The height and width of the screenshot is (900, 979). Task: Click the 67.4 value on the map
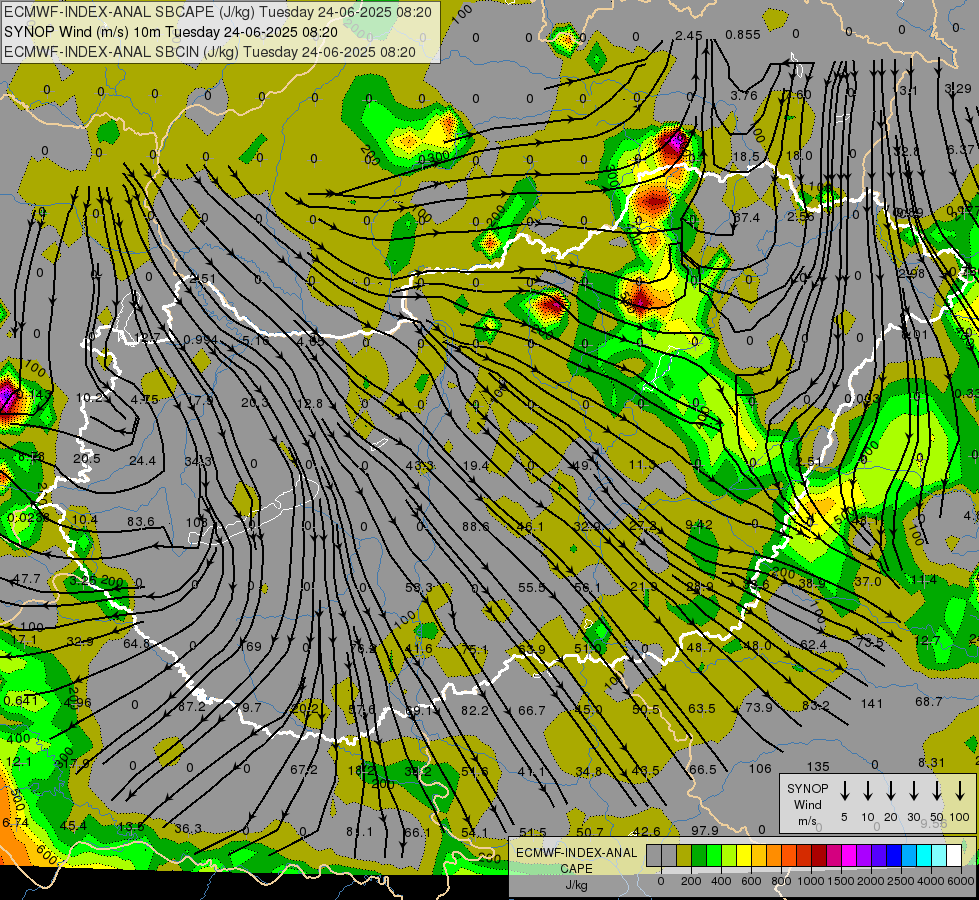tap(746, 217)
